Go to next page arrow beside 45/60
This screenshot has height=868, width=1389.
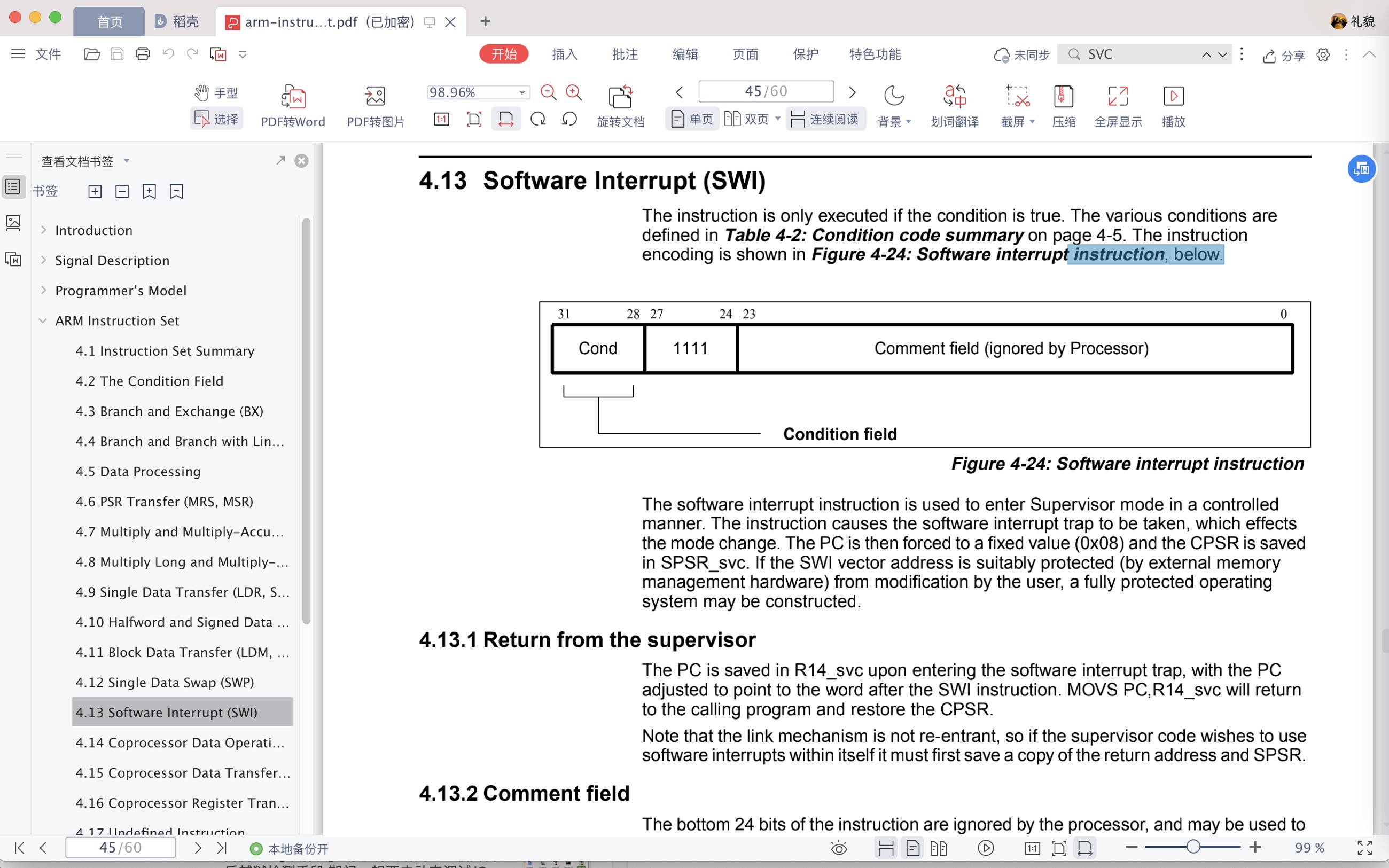[852, 92]
